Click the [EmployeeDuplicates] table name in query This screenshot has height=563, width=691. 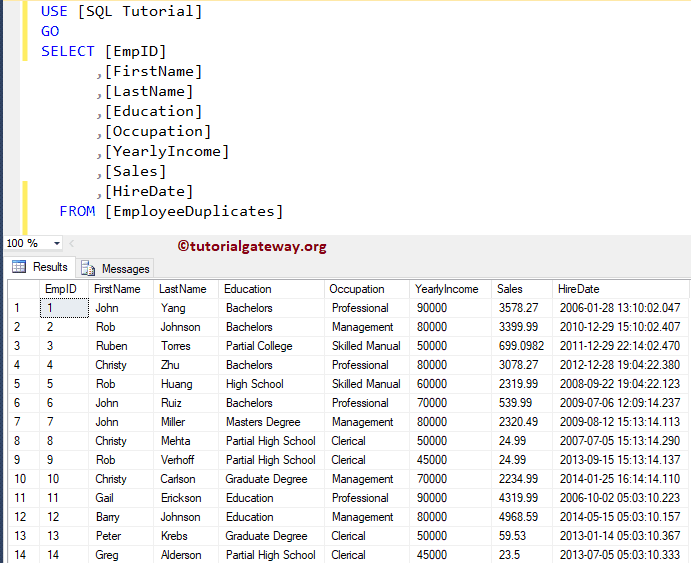pos(194,211)
